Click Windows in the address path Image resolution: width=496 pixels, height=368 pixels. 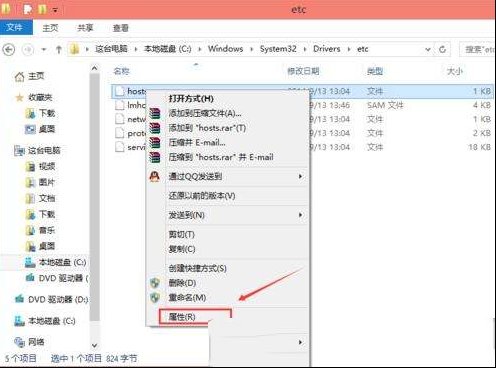tap(226, 49)
